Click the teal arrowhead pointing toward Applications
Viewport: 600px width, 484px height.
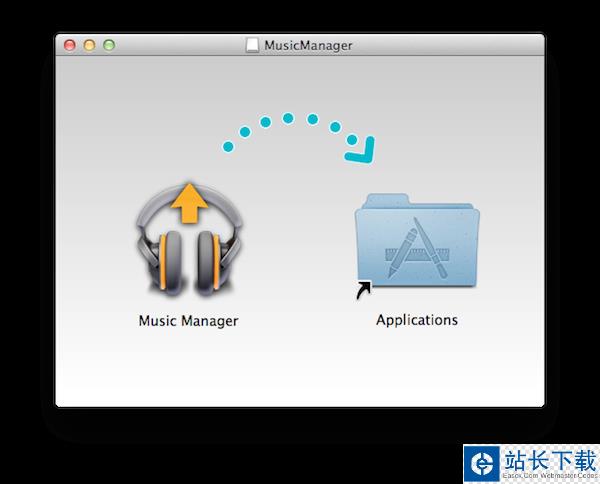(x=361, y=150)
